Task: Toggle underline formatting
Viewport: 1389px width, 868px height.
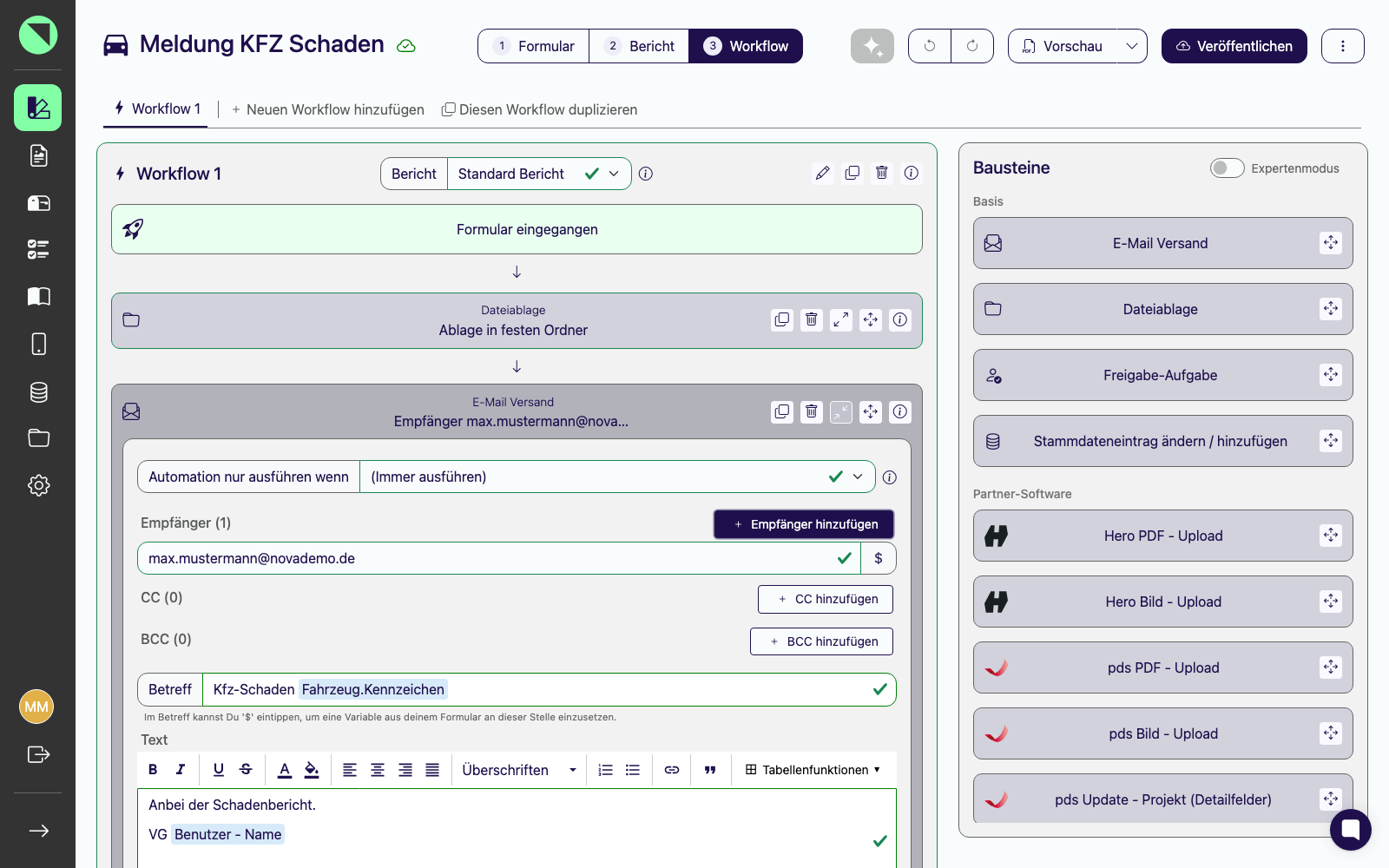Action: pos(219,770)
